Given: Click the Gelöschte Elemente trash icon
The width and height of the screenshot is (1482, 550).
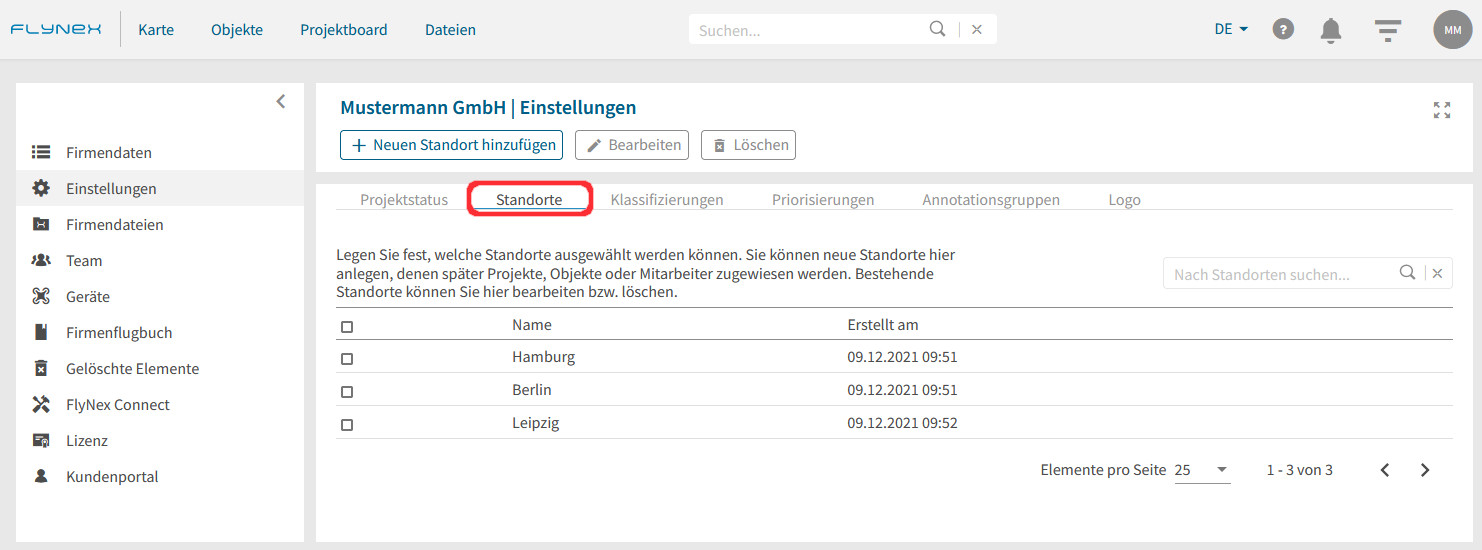Looking at the screenshot, I should (x=41, y=368).
